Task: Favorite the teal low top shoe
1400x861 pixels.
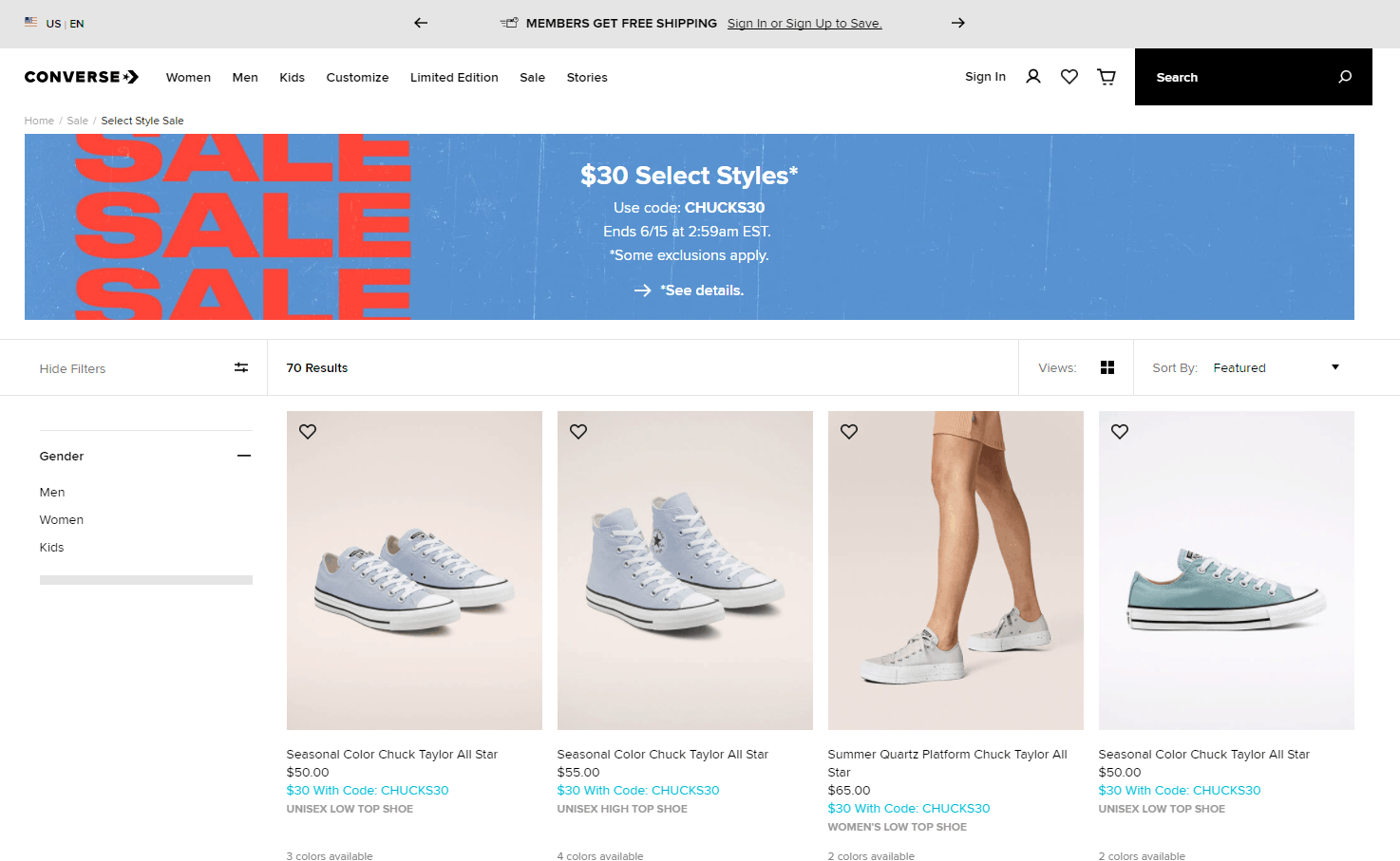Action: pyautogui.click(x=1120, y=431)
